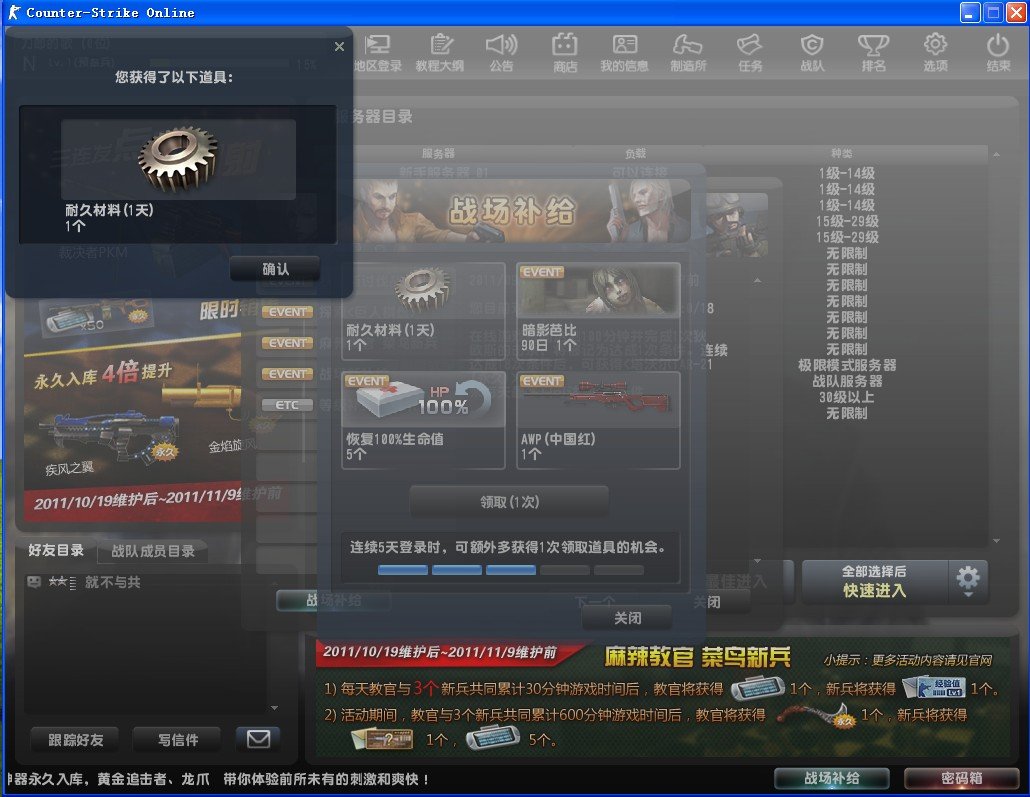Image resolution: width=1030 pixels, height=797 pixels.
Task: Open the 教程大纲 tutorial icon
Action: click(x=439, y=53)
